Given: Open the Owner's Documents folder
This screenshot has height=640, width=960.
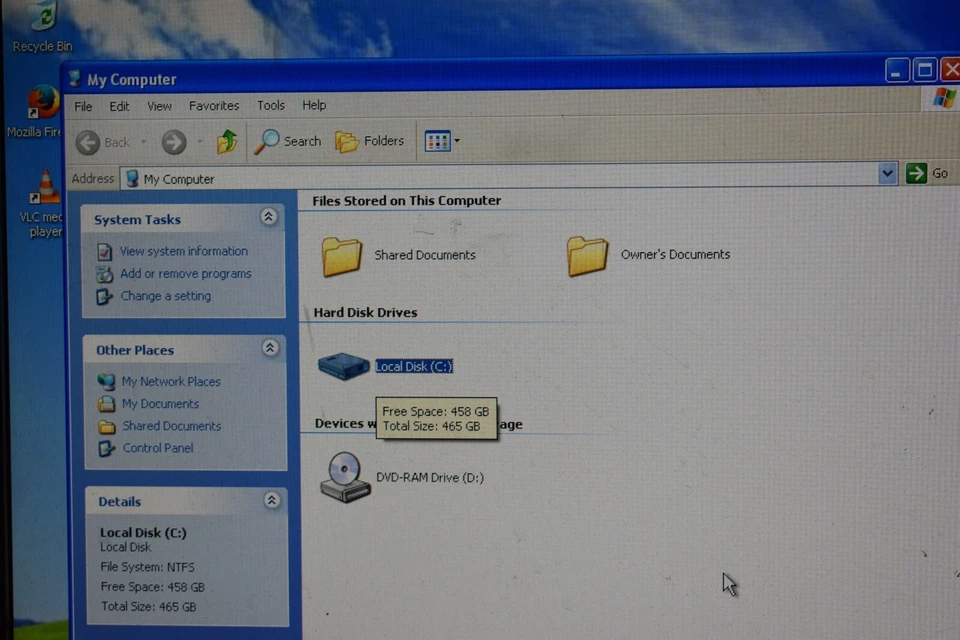Looking at the screenshot, I should [x=587, y=256].
